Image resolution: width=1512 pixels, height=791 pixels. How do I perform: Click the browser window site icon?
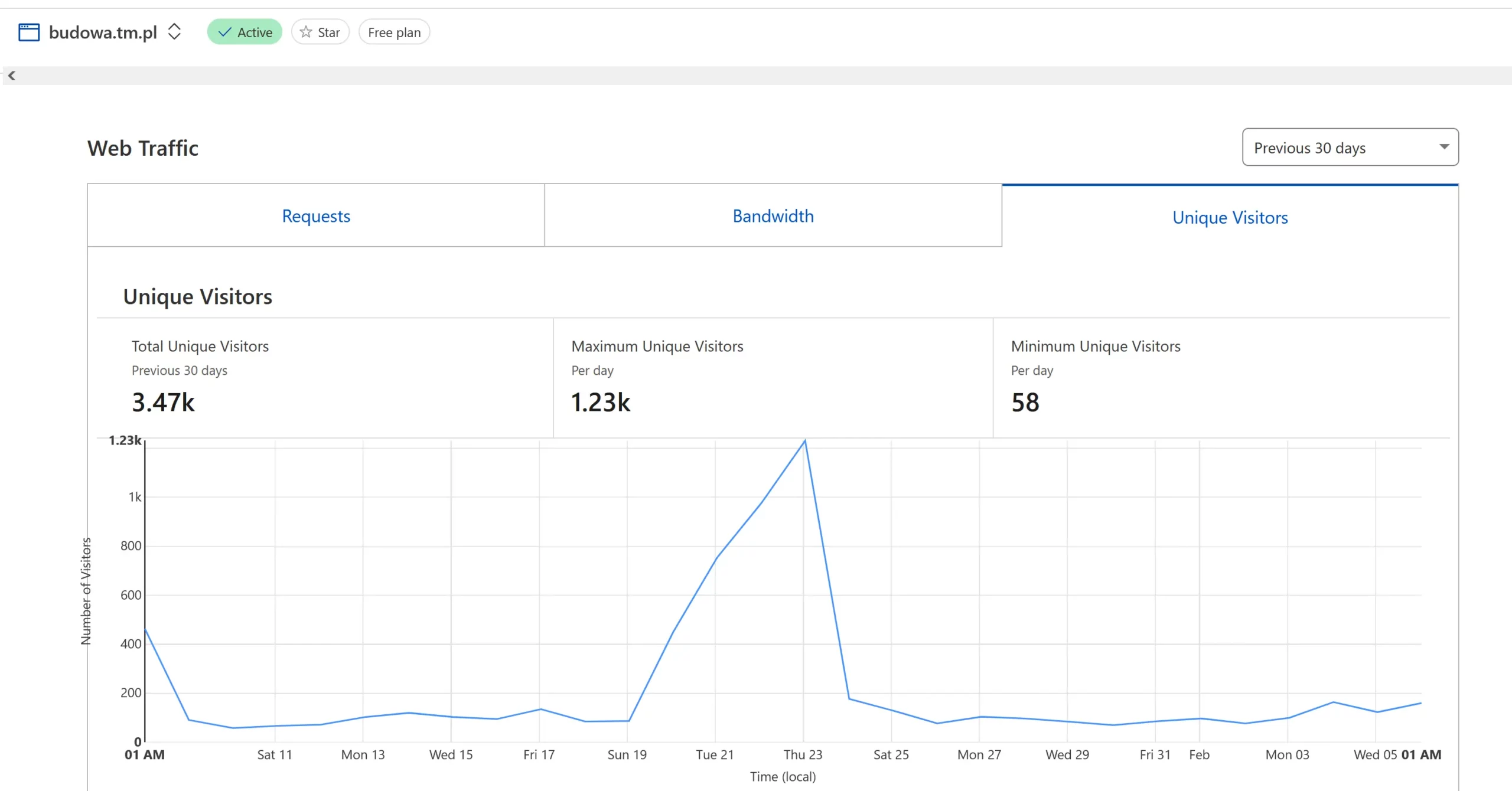[29, 32]
